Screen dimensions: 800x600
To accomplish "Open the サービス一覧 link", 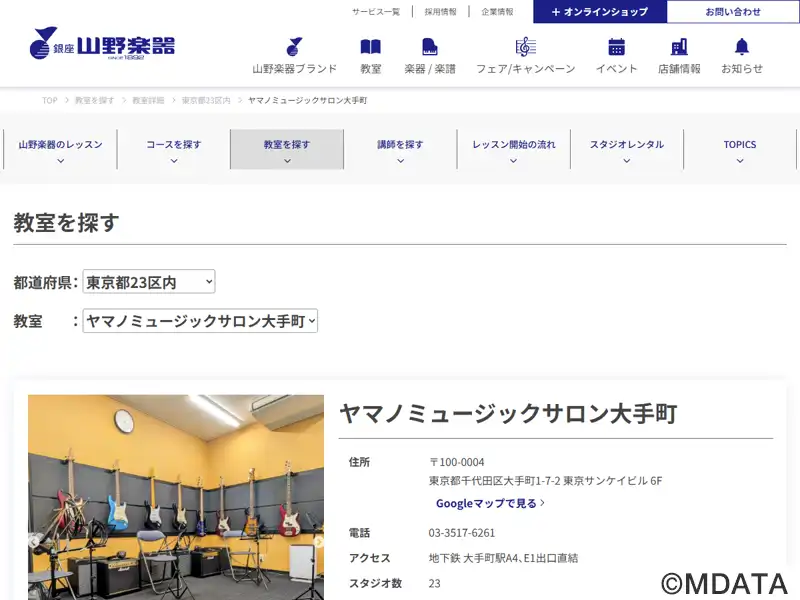I will [376, 12].
